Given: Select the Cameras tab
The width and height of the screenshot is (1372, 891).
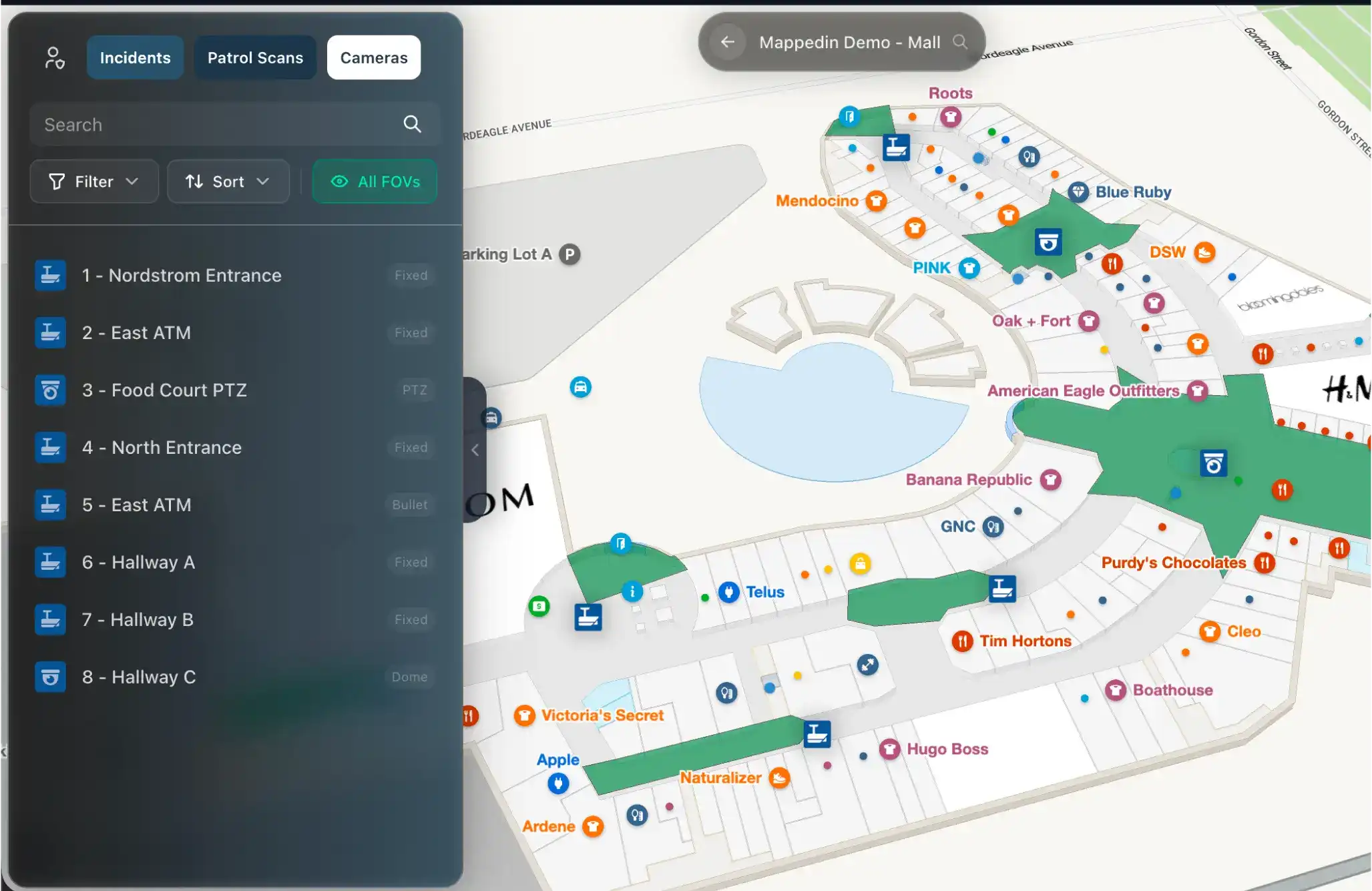Looking at the screenshot, I should (x=374, y=58).
